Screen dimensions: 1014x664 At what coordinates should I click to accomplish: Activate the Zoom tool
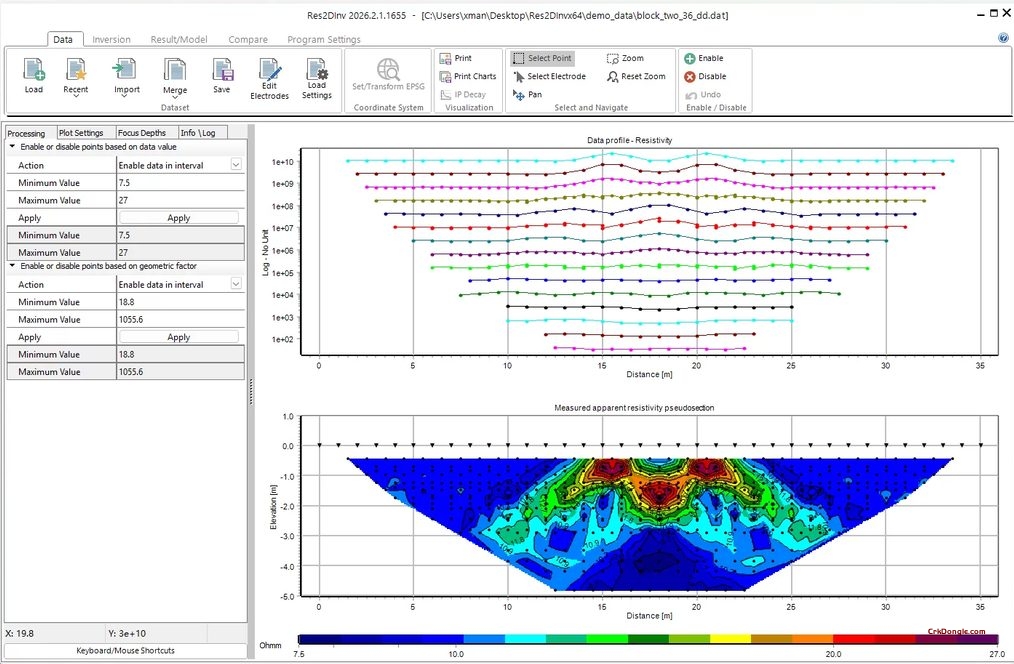click(625, 58)
